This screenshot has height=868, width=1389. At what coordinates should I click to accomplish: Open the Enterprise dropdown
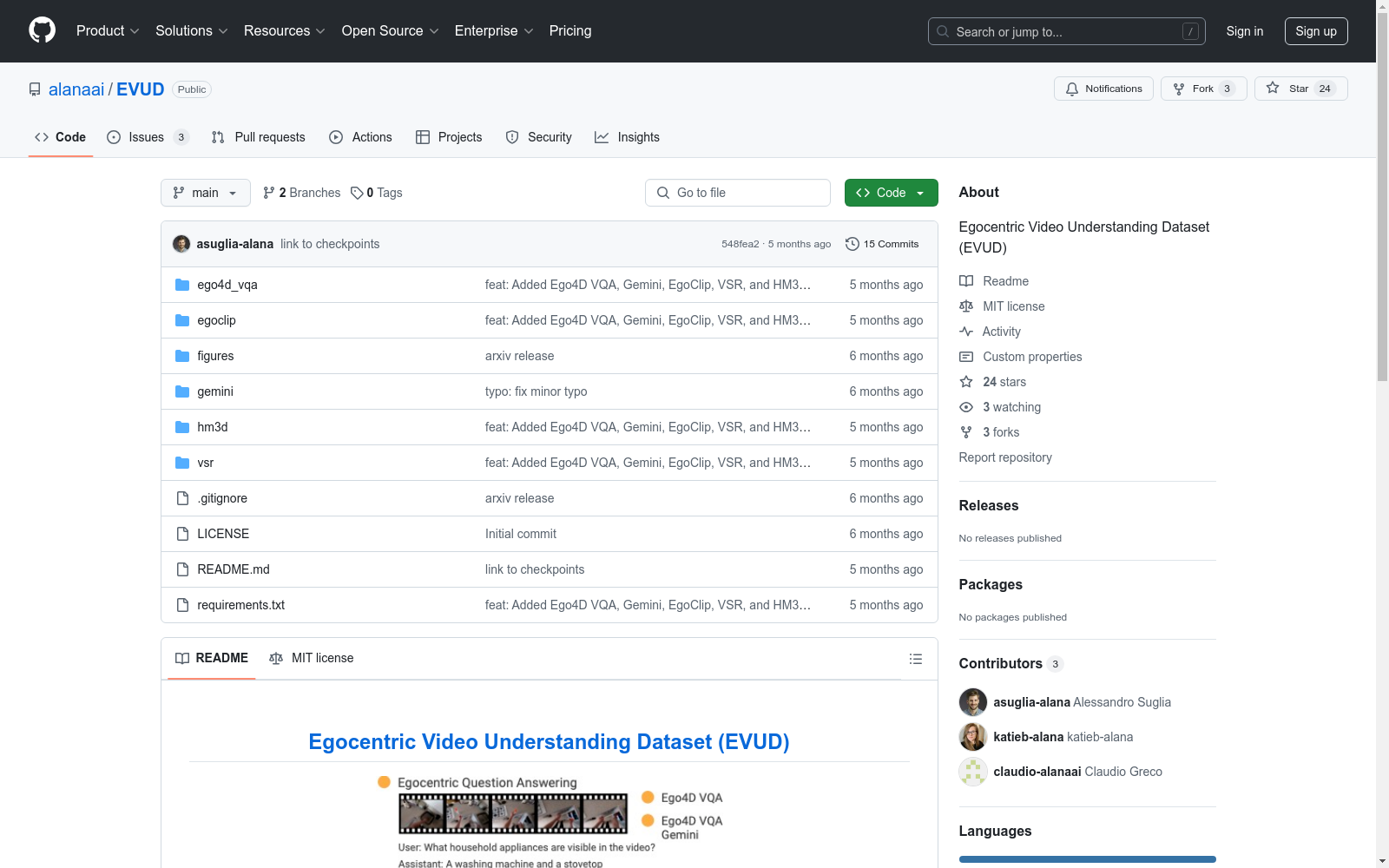pyautogui.click(x=494, y=30)
